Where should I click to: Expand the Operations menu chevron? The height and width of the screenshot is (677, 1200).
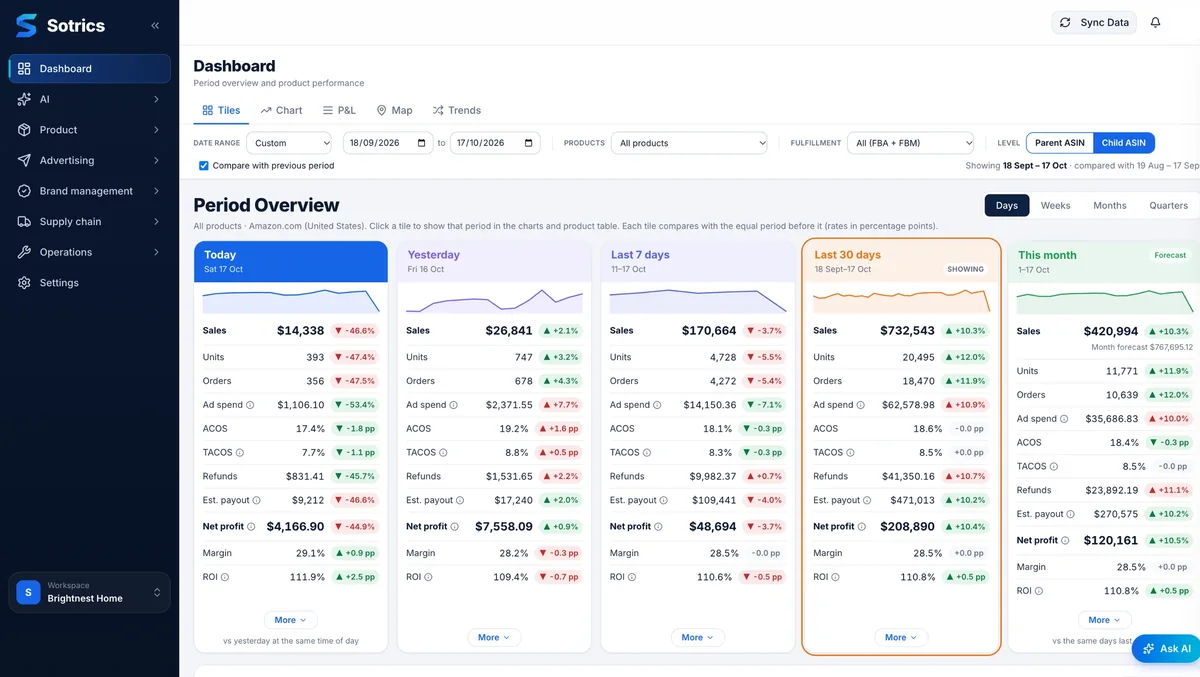tap(156, 252)
